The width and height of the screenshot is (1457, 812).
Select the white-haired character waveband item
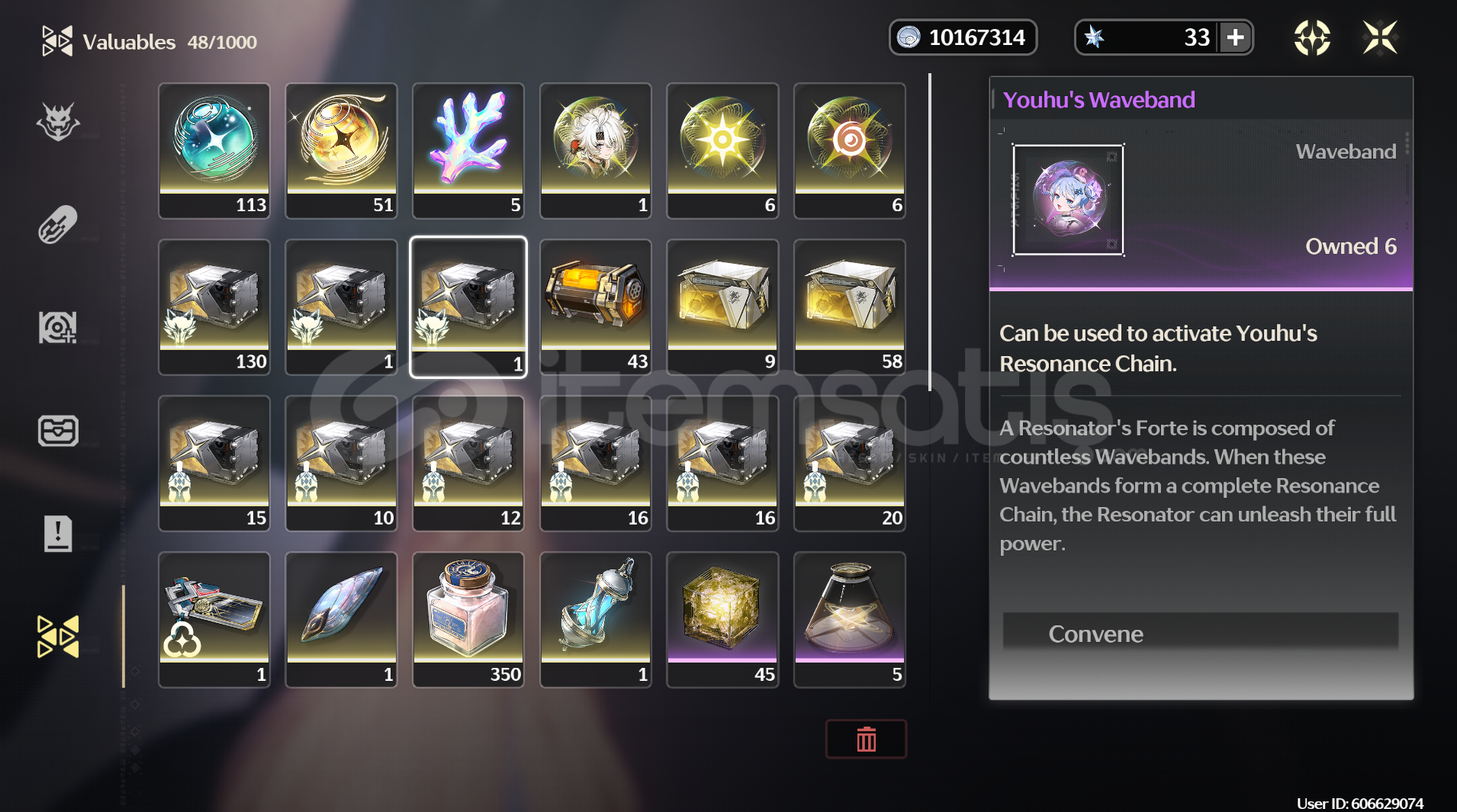[596, 151]
